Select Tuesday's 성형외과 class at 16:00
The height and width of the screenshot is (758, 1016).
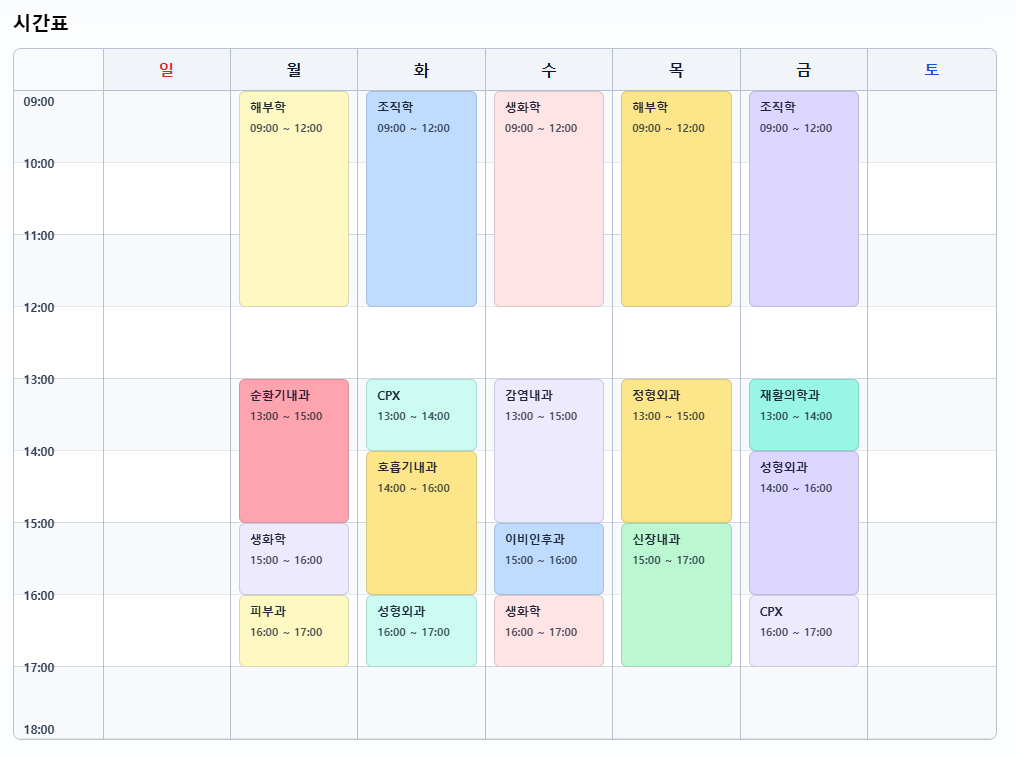(421, 631)
